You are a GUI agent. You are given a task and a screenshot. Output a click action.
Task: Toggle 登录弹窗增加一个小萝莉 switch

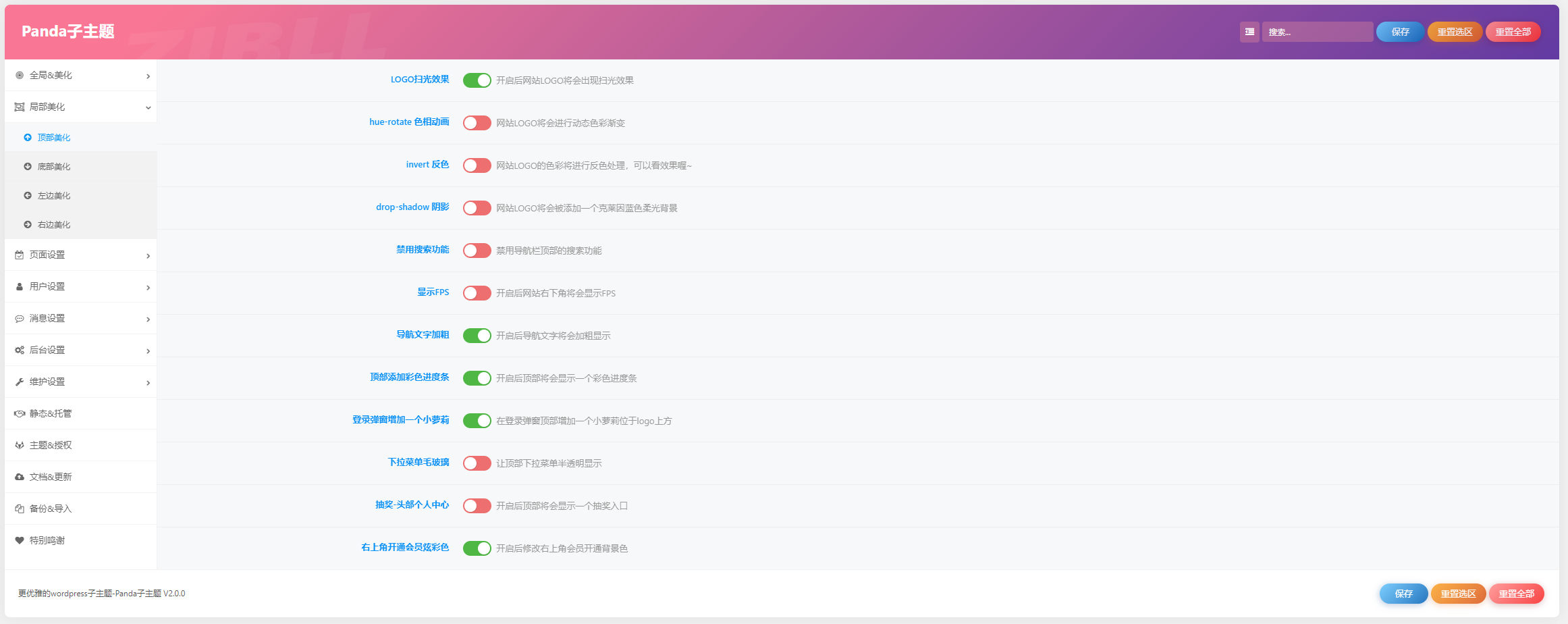477,421
